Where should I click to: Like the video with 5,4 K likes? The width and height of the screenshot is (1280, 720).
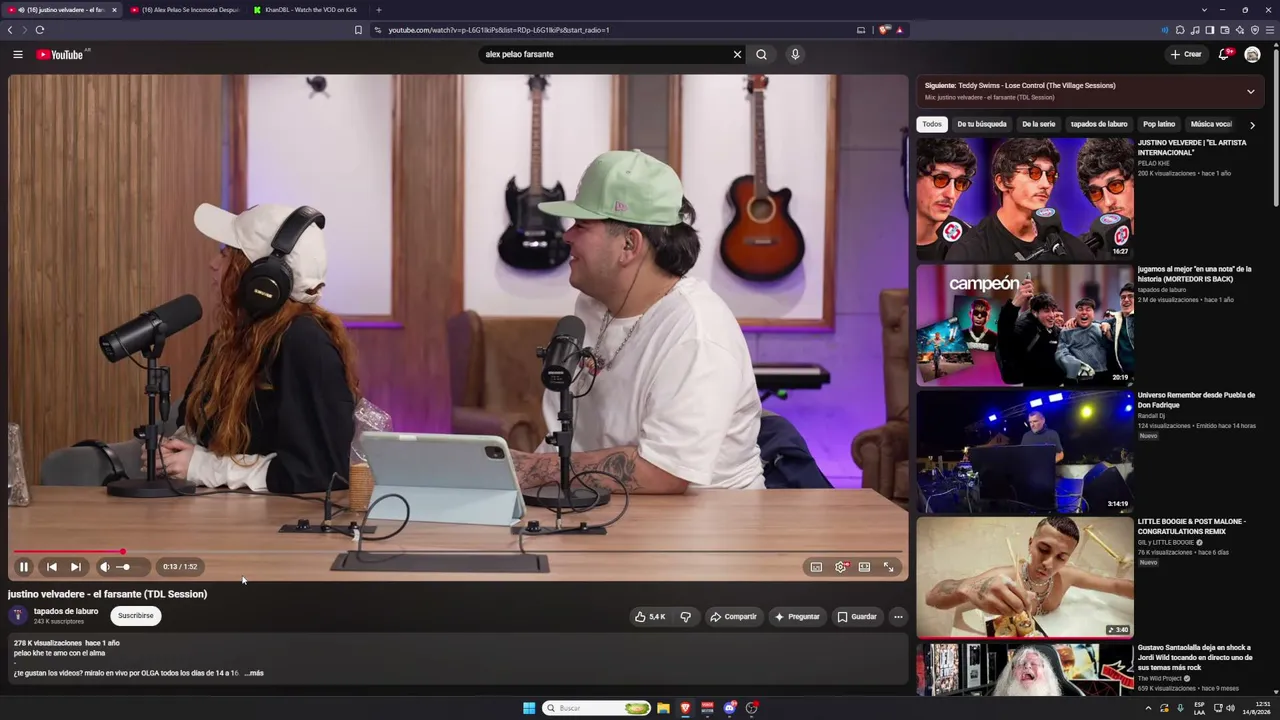[x=650, y=617]
